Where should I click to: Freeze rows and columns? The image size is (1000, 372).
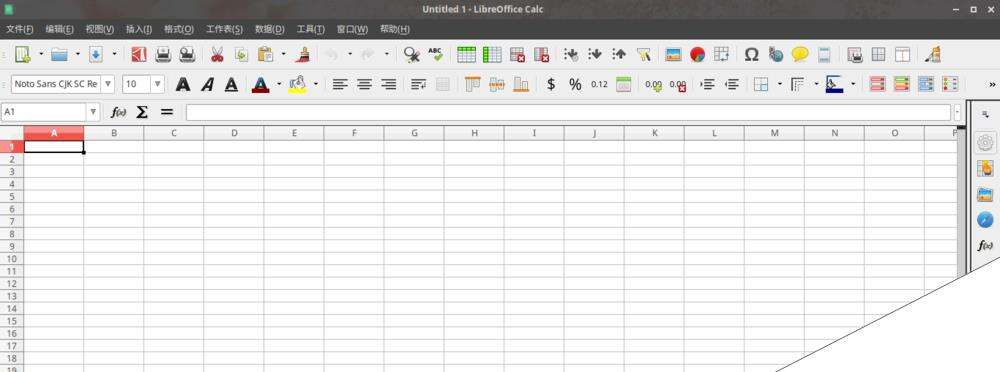coord(878,55)
